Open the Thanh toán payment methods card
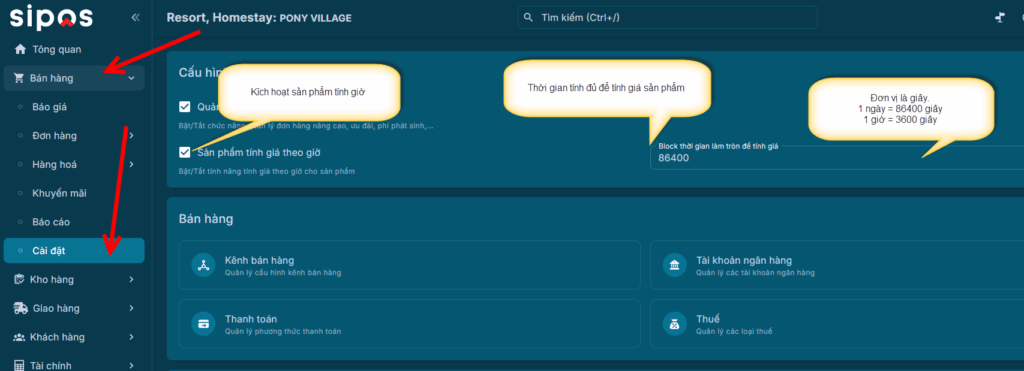 409,324
